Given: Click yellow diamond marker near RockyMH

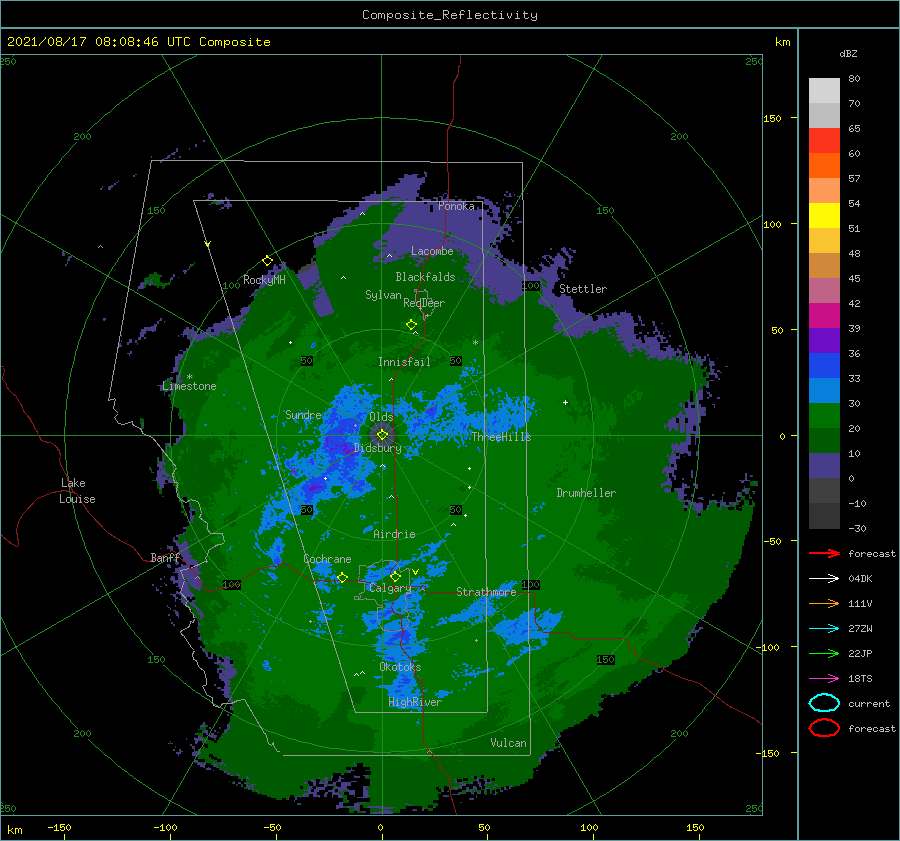Looking at the screenshot, I should pyautogui.click(x=267, y=261).
